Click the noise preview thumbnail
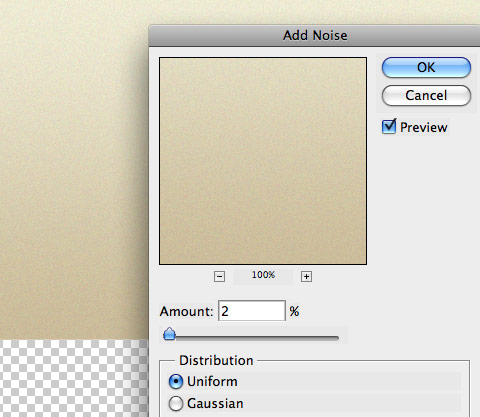This screenshot has width=480, height=417. (x=263, y=161)
